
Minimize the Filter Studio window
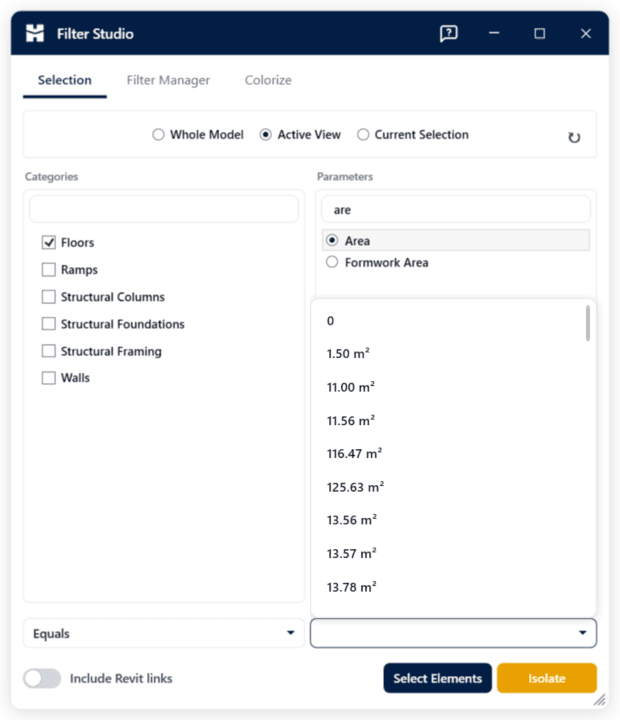coord(494,33)
